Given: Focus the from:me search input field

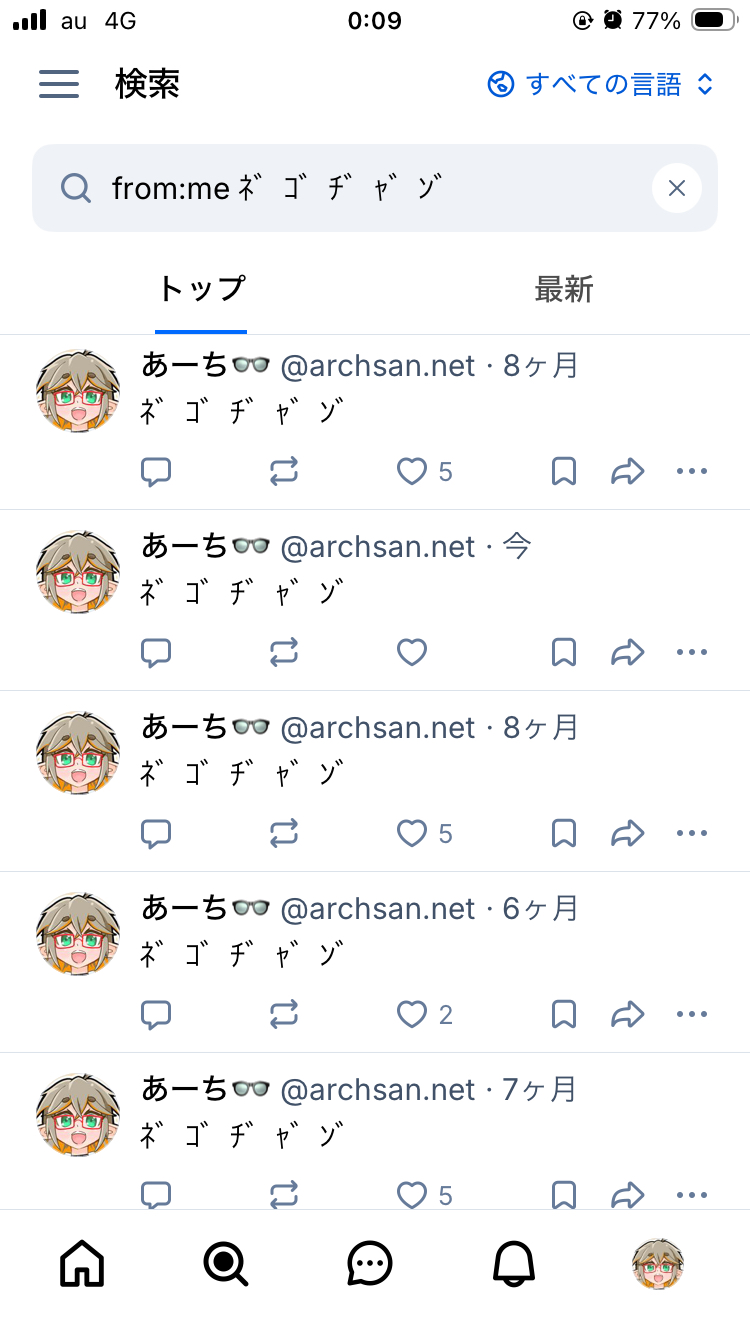Looking at the screenshot, I should pyautogui.click(x=375, y=188).
